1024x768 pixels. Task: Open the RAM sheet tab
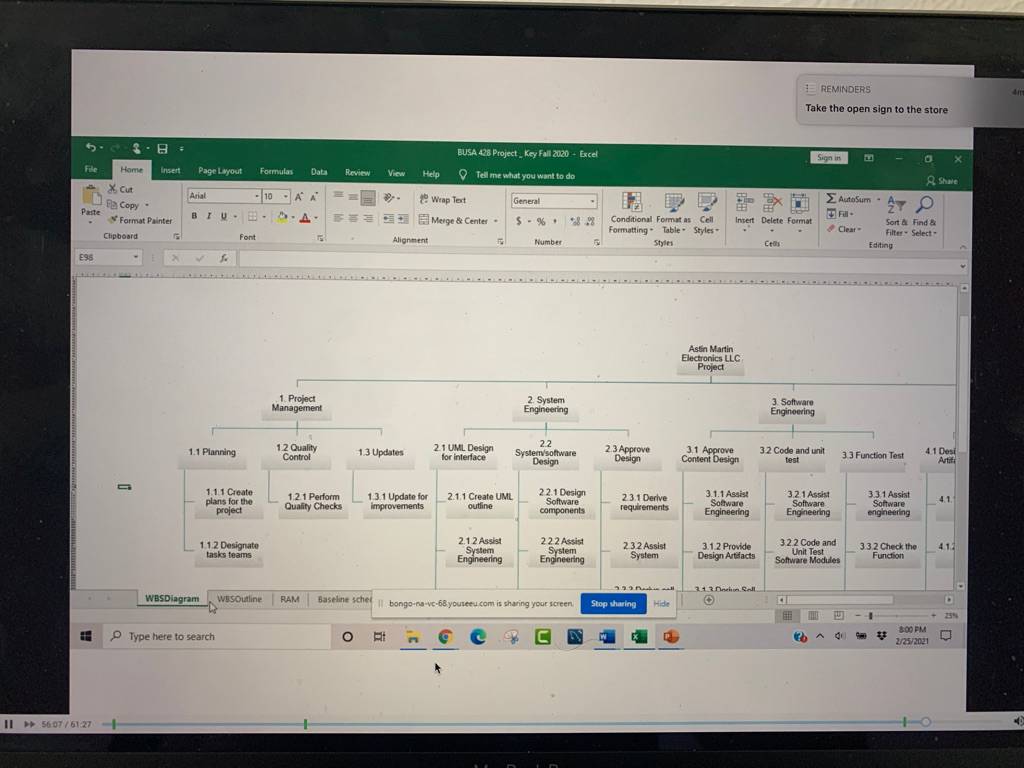coord(289,600)
